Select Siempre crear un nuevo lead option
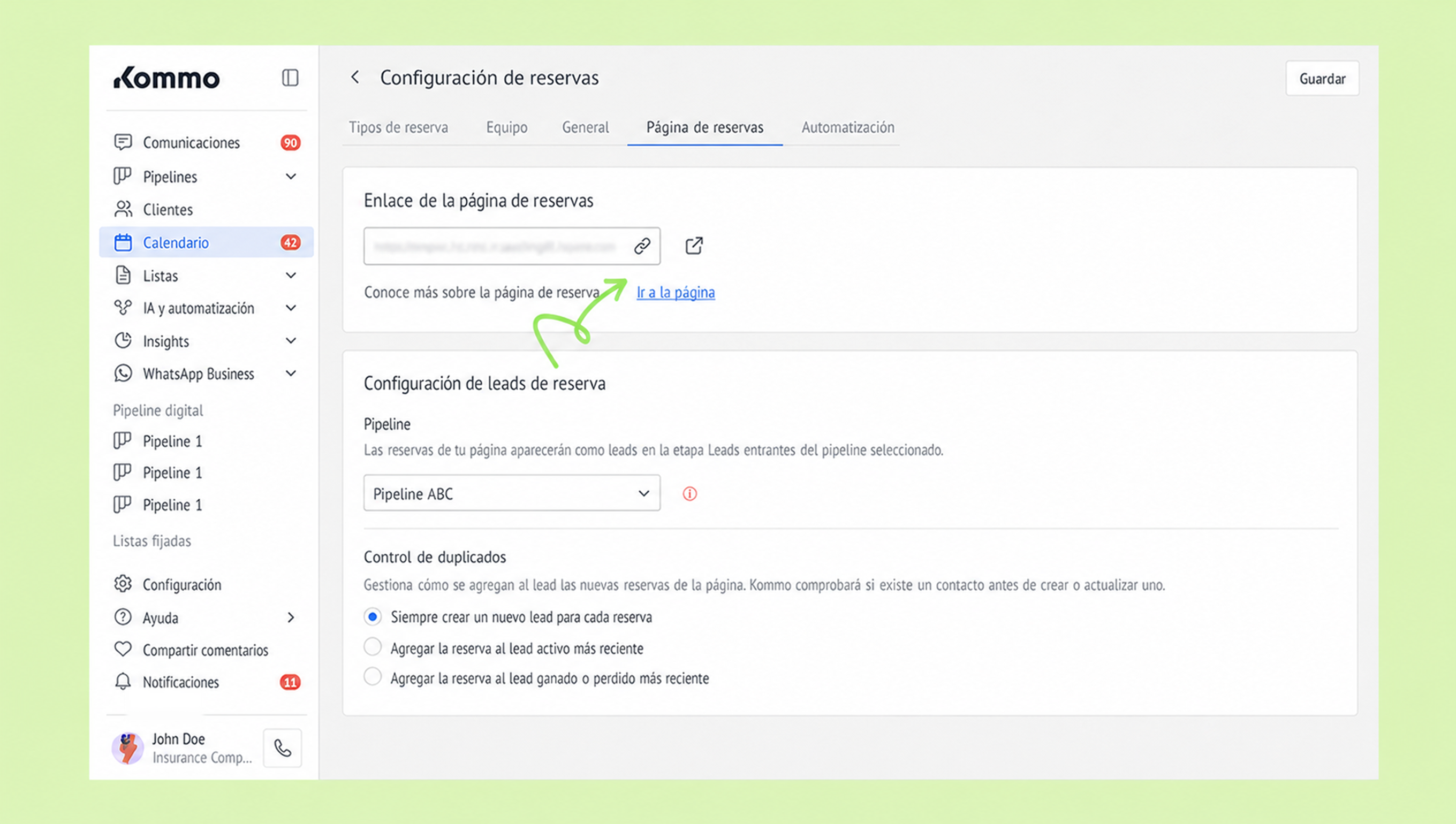 point(373,616)
